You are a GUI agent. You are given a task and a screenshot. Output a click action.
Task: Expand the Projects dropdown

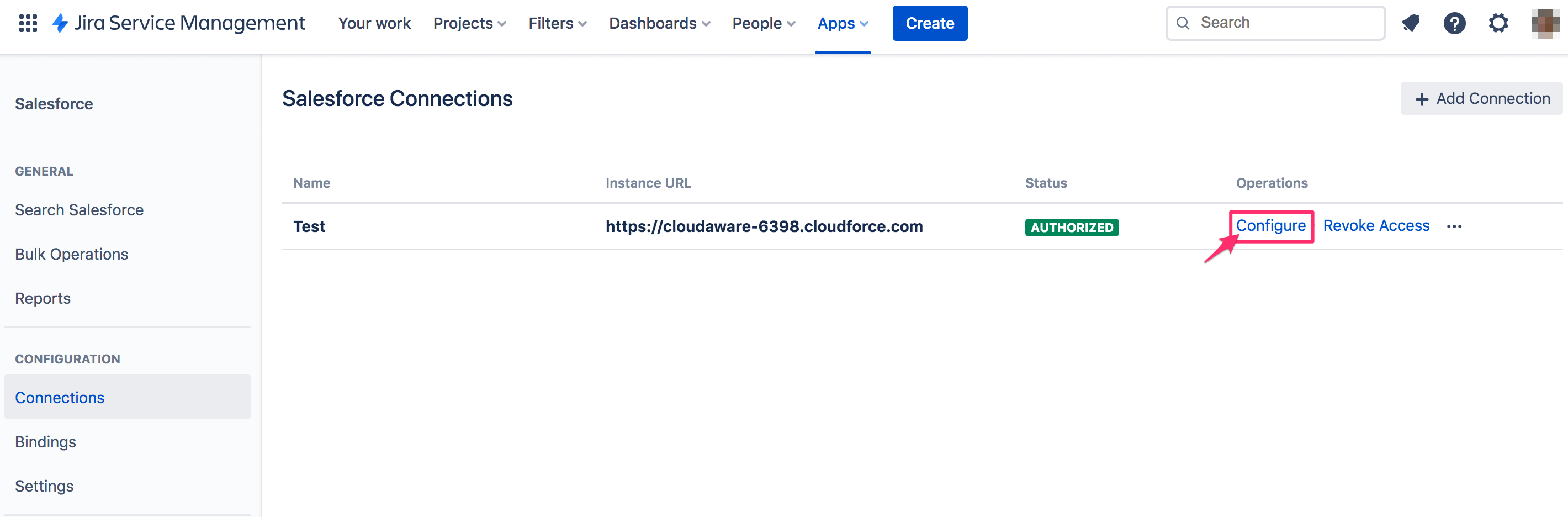469,23
